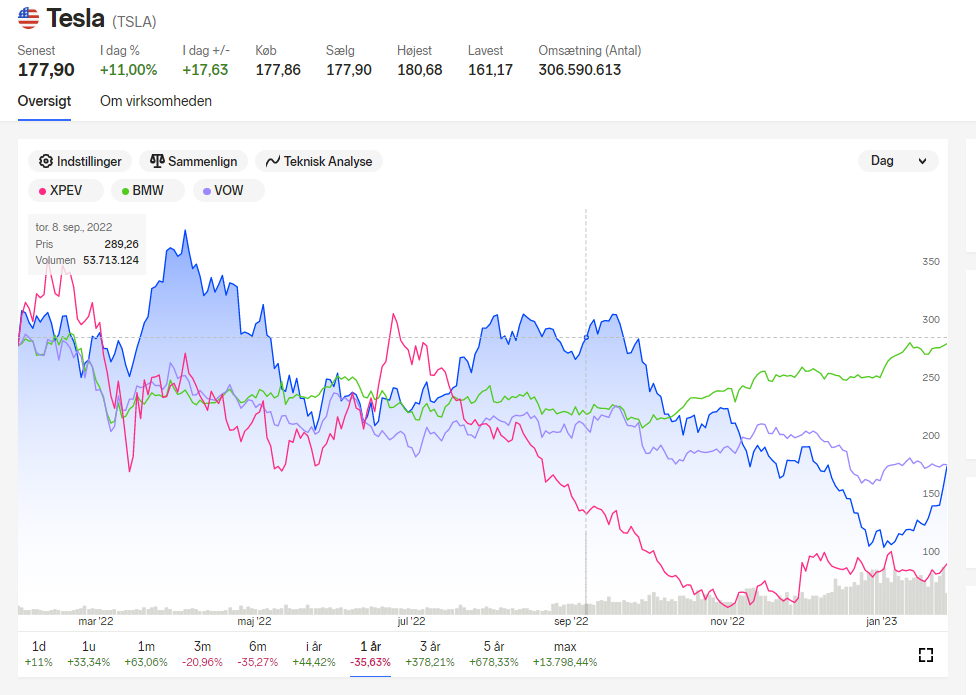976x695 pixels.
Task: Click the tooltip Volumen 53.713.124
Action: pos(111,260)
